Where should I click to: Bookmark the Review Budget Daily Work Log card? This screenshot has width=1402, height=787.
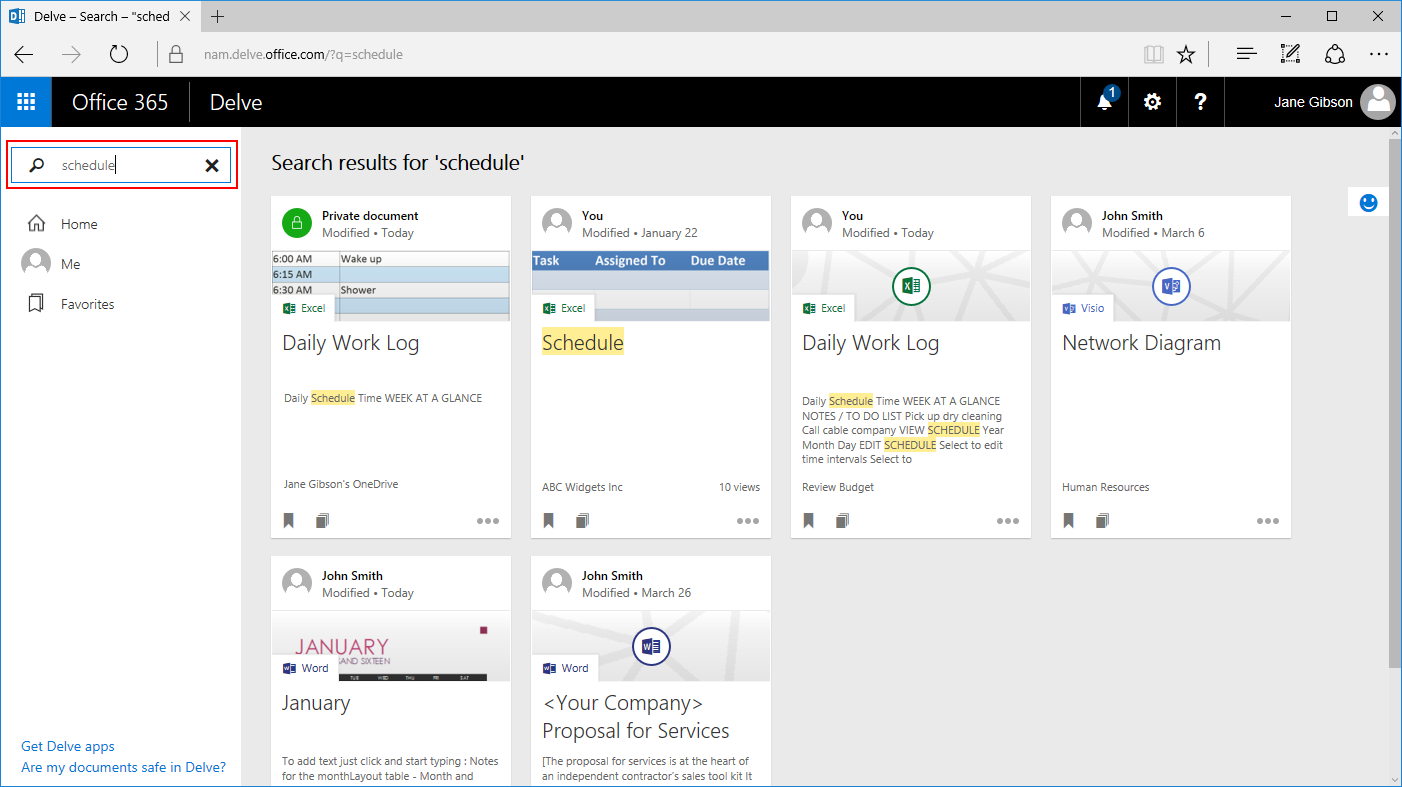click(809, 521)
